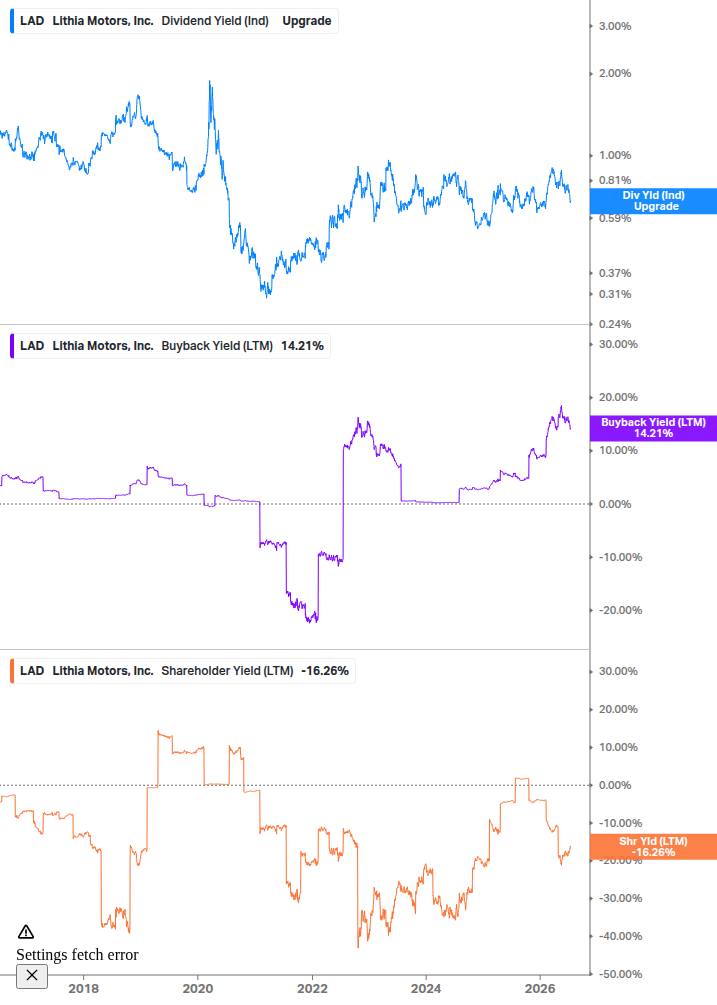Click the 14.21% value in Buyback legend
Image resolution: width=717 pixels, height=1005 pixels.
pos(302,346)
